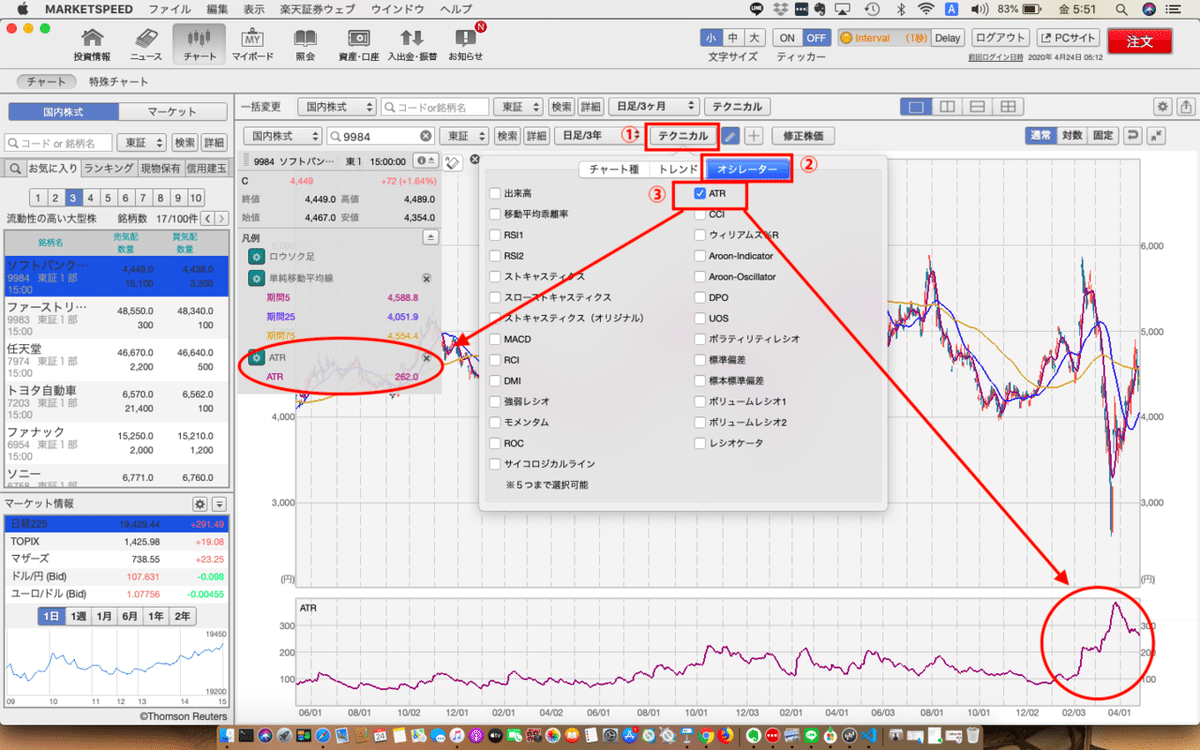Check the 出来高 volume checkbox
This screenshot has height=750, width=1200.
tap(495, 193)
